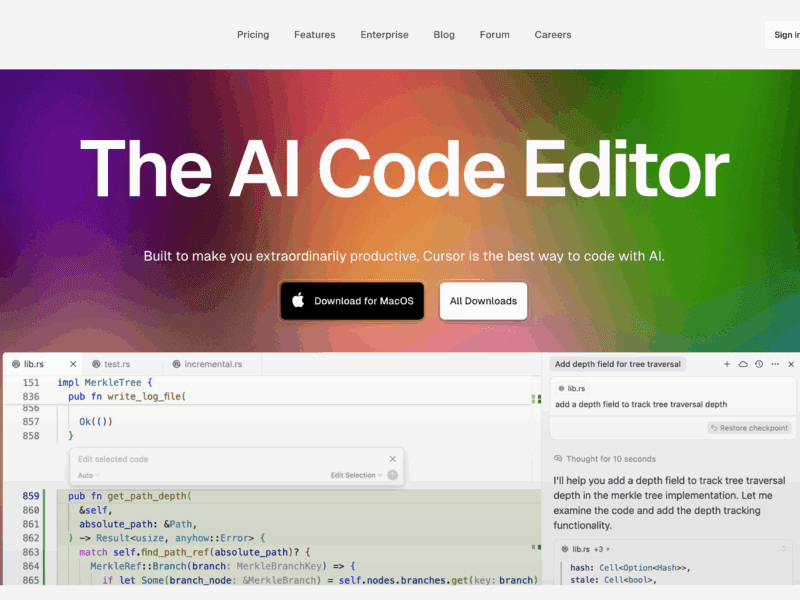Click Rust file icon on test.rs tab
This screenshot has height=600, width=800.
tap(96, 364)
